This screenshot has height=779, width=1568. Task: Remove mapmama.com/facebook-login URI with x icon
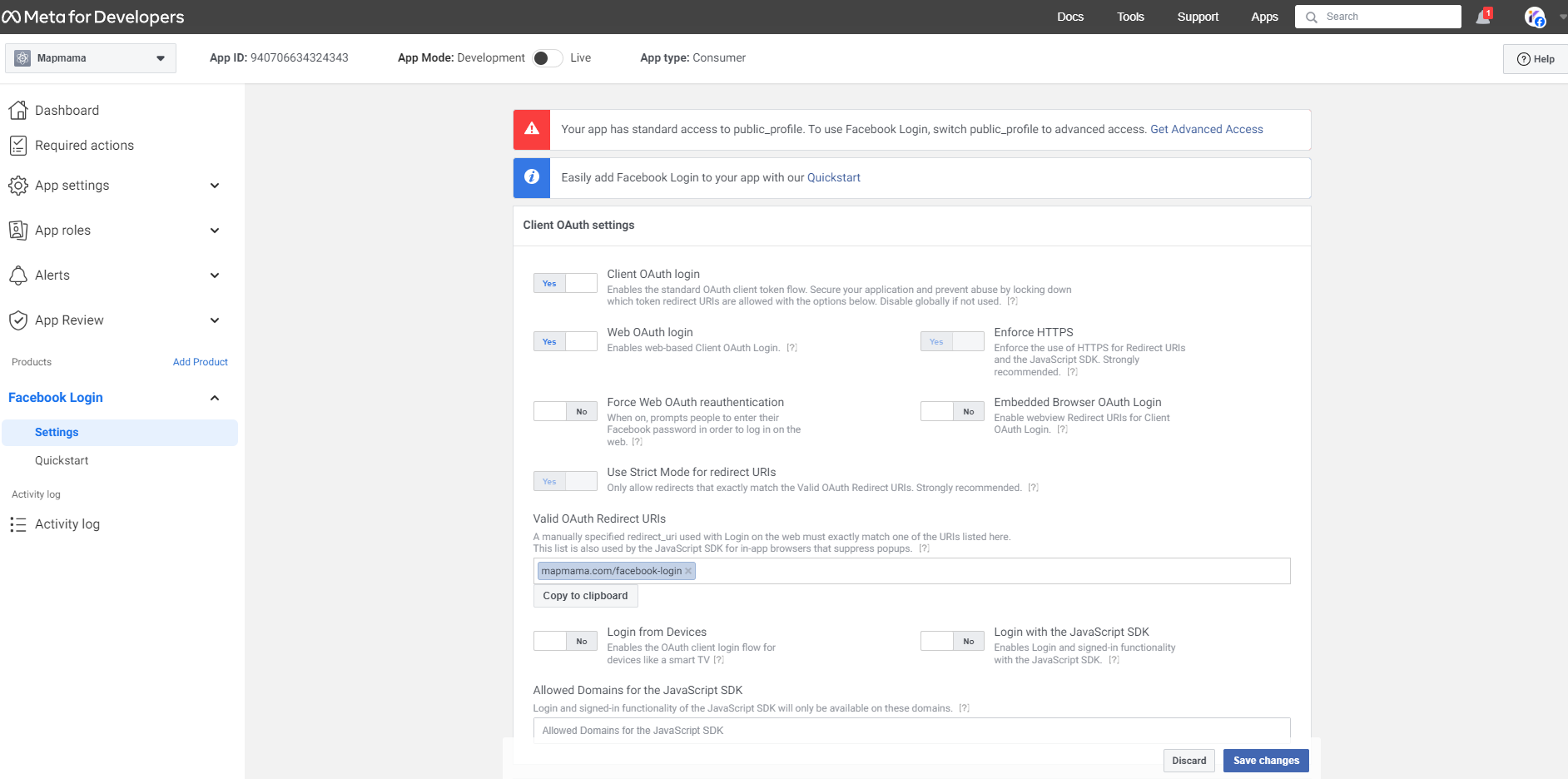[x=688, y=571]
